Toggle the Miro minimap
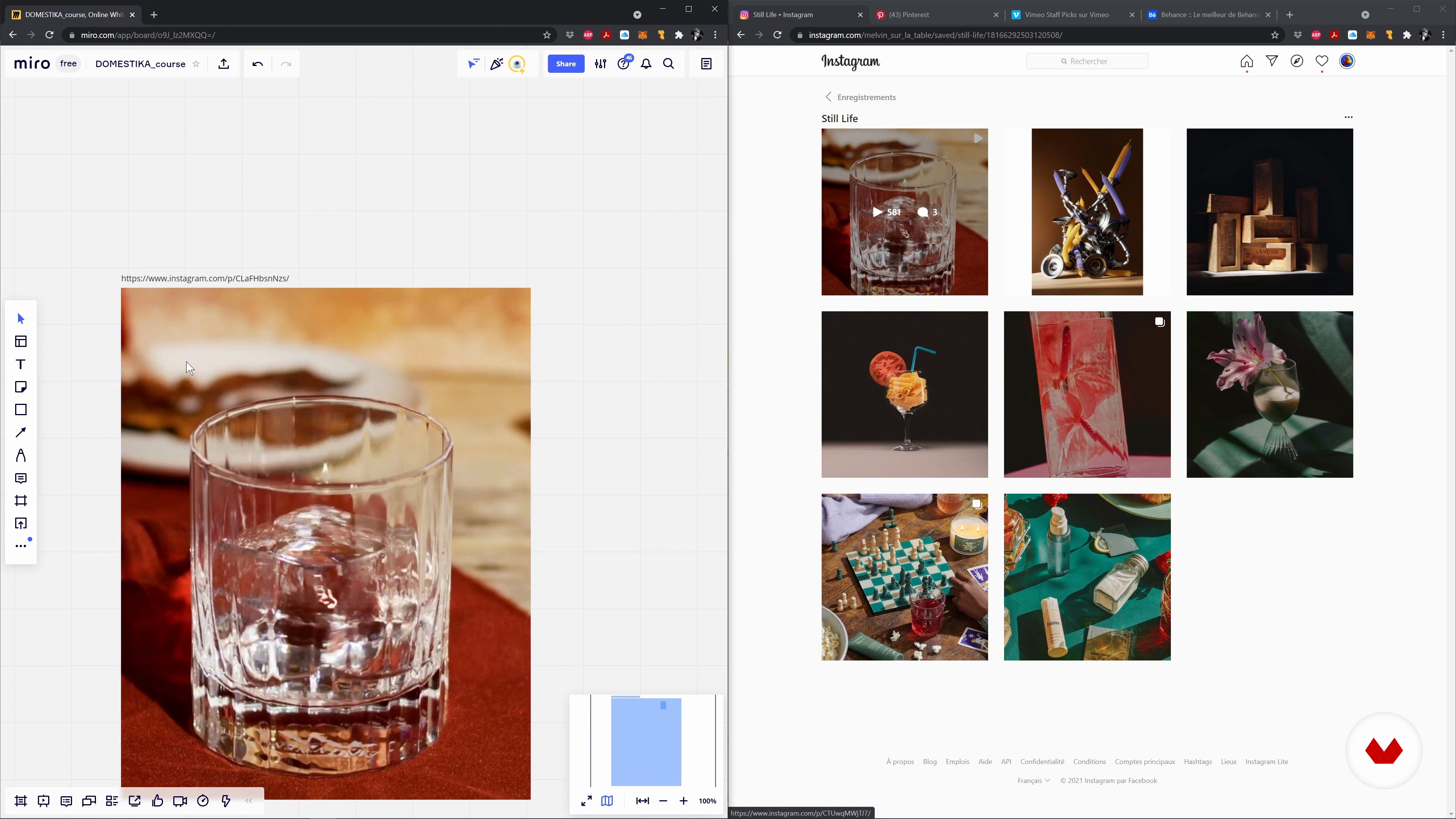 [x=607, y=801]
